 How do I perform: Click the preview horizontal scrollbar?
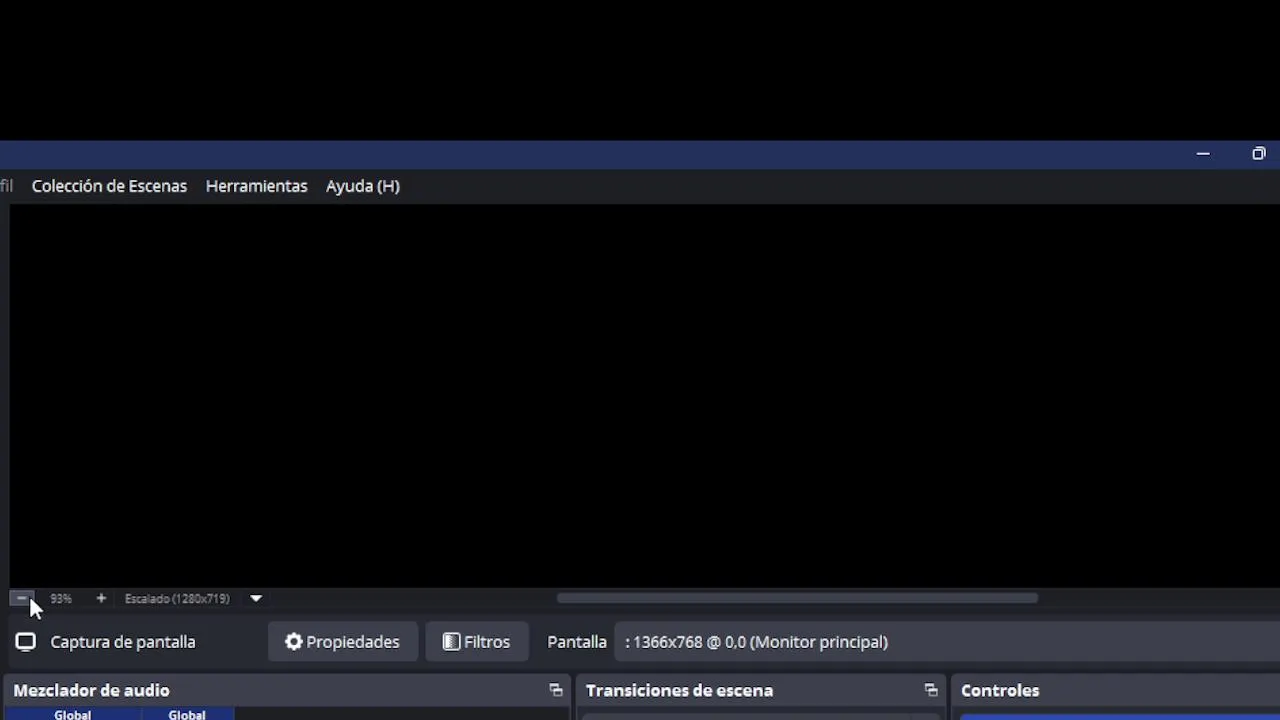click(797, 598)
